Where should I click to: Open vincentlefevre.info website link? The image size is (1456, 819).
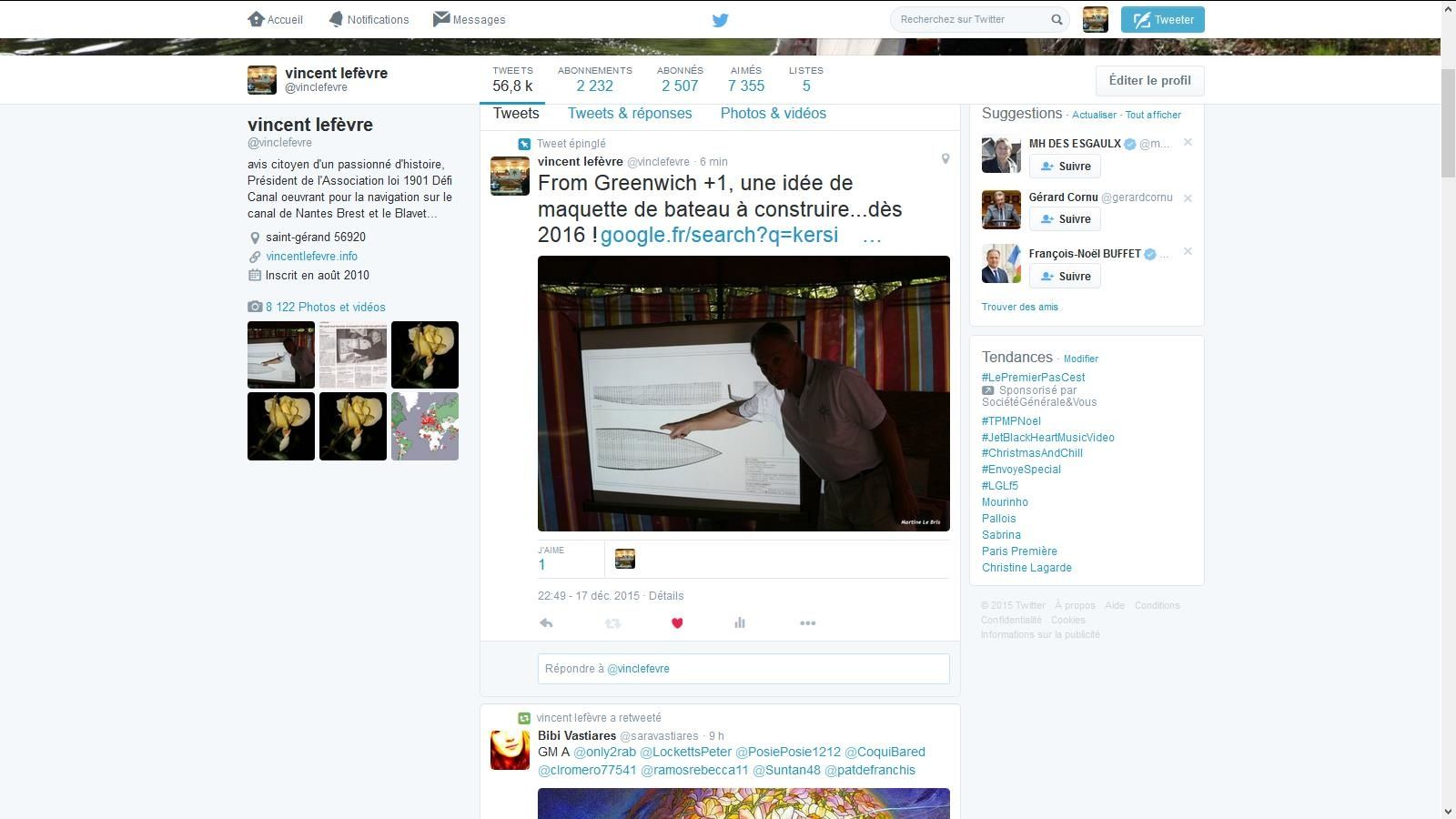(x=311, y=257)
